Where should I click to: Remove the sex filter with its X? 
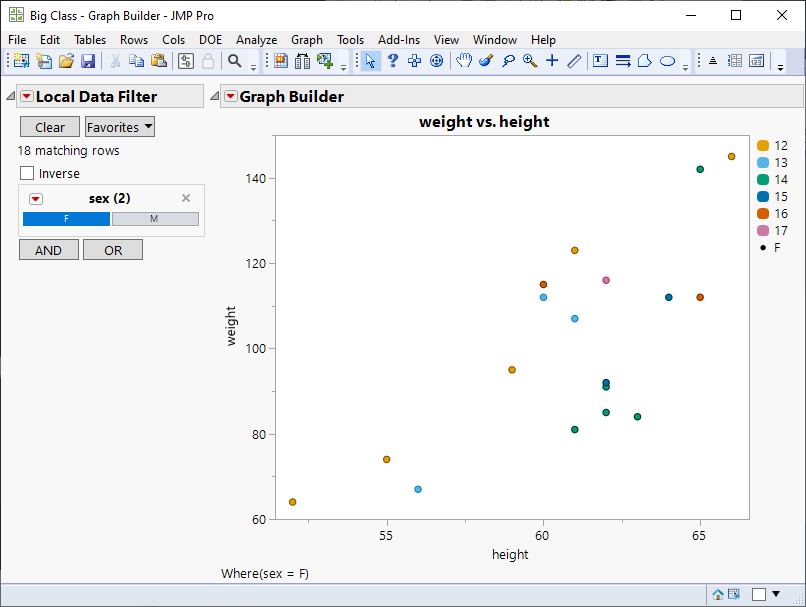pyautogui.click(x=186, y=198)
